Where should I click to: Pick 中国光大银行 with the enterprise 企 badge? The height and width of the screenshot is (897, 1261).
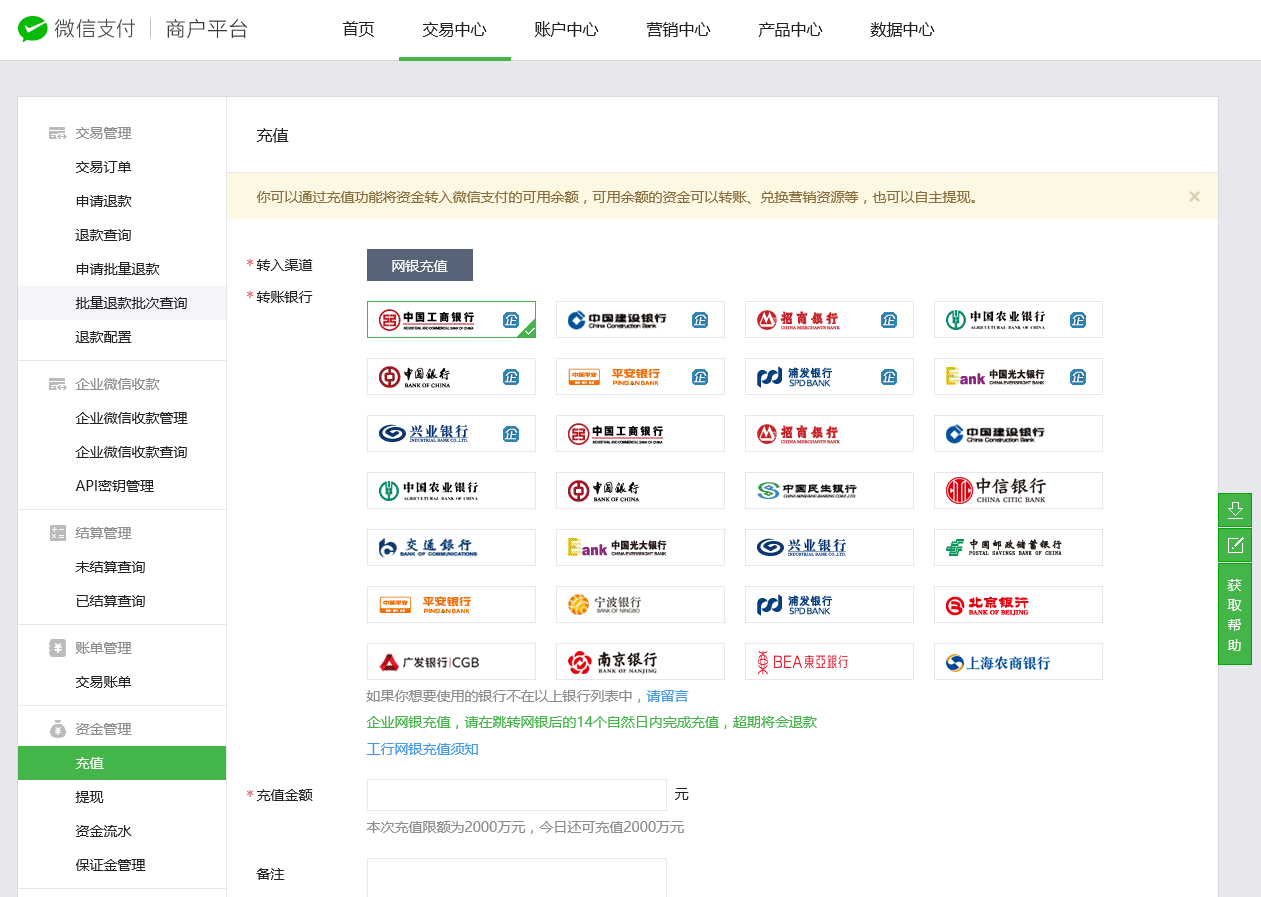point(1018,377)
